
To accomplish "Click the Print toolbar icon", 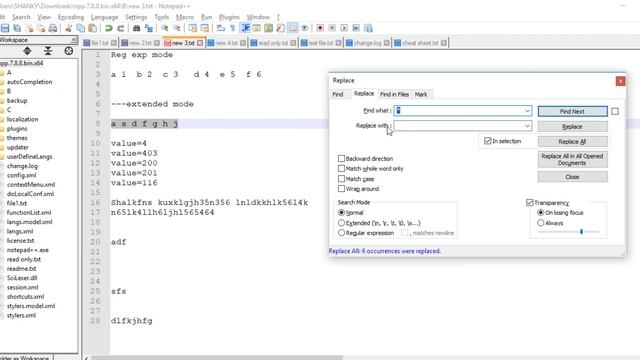I will coord(53,28).
